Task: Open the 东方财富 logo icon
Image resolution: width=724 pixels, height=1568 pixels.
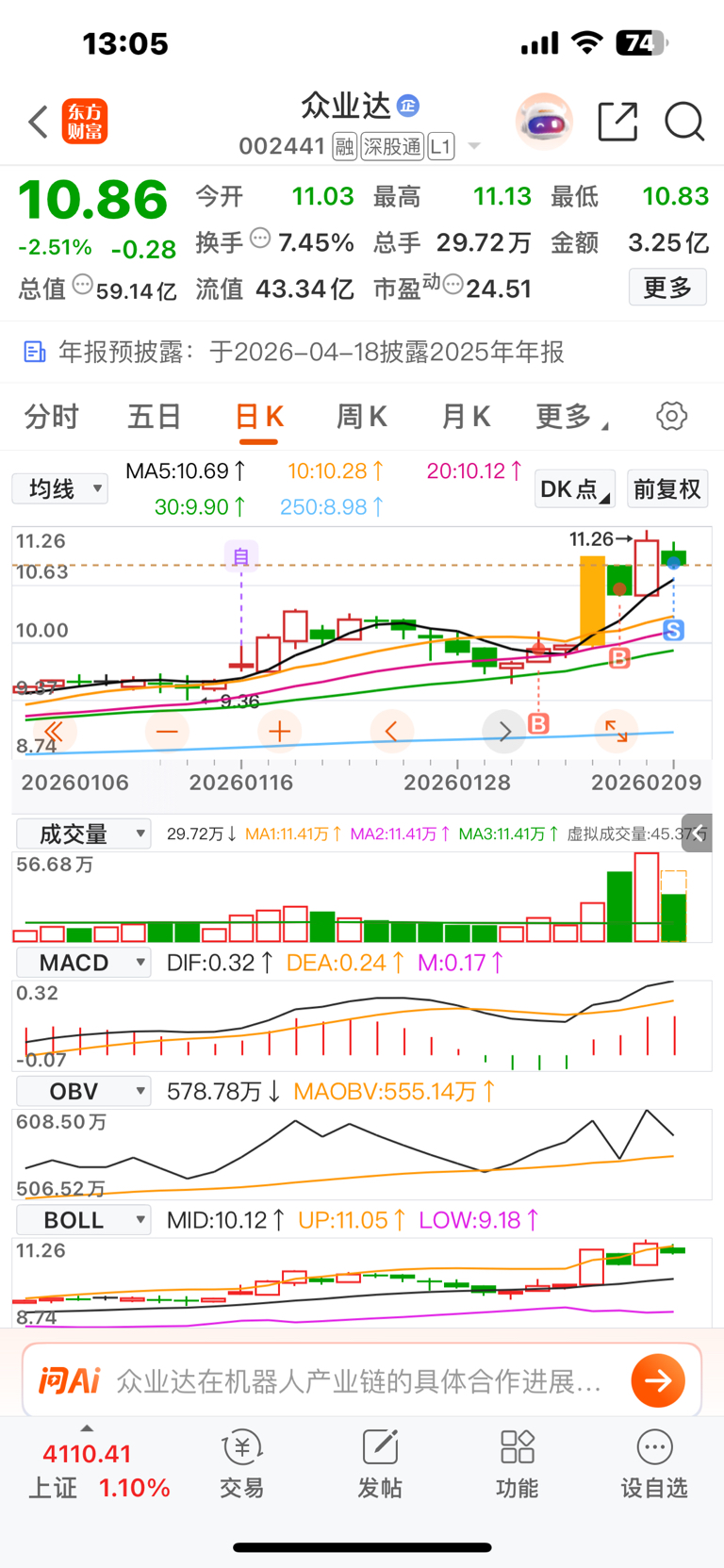Action: 85,122
